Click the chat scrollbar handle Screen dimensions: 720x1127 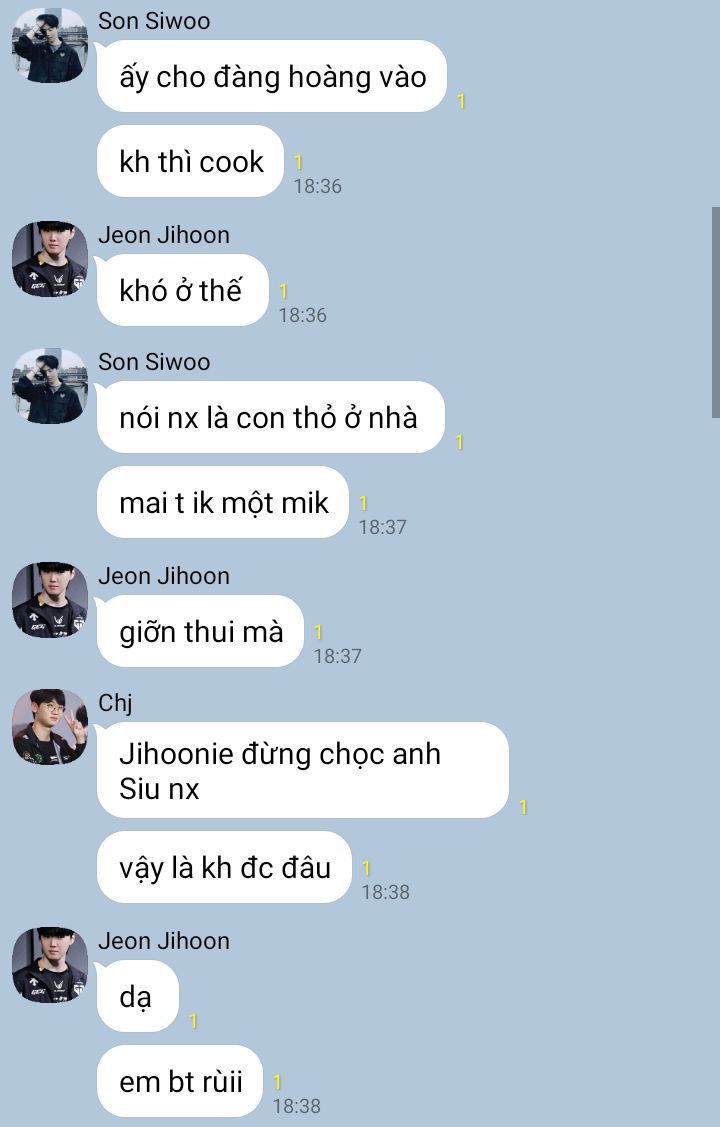tap(716, 312)
